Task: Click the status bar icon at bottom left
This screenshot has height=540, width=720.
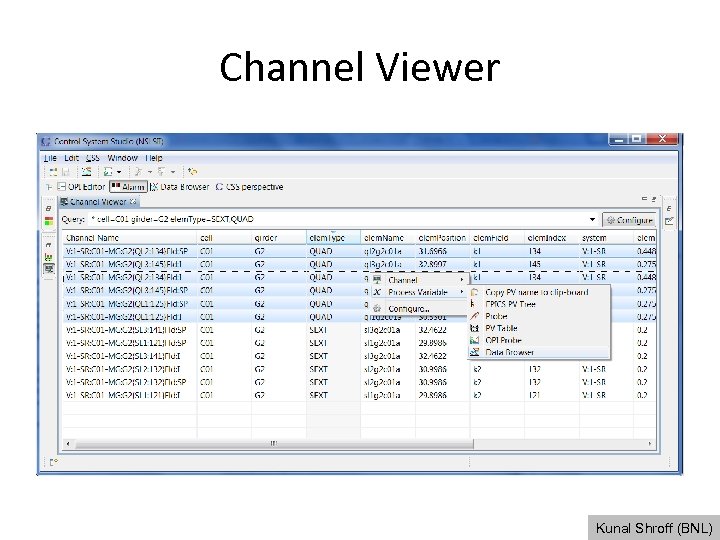Action: 54,462
